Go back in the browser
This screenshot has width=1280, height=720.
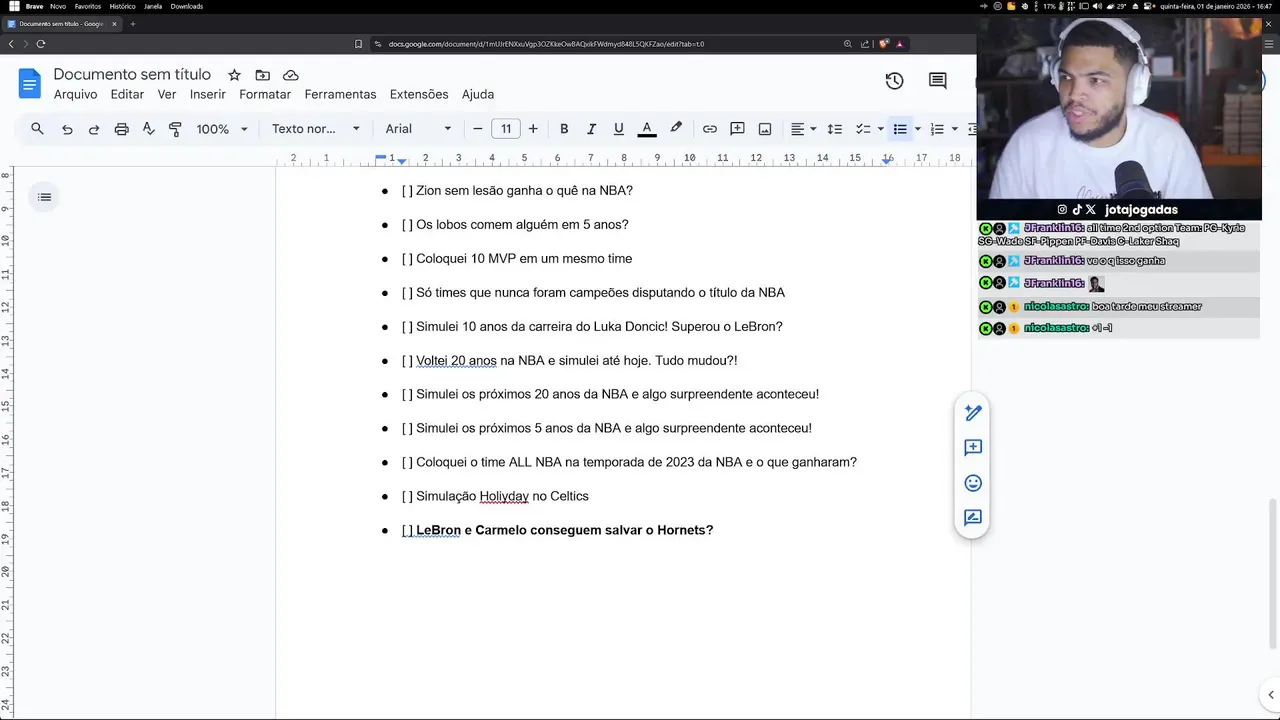11,44
